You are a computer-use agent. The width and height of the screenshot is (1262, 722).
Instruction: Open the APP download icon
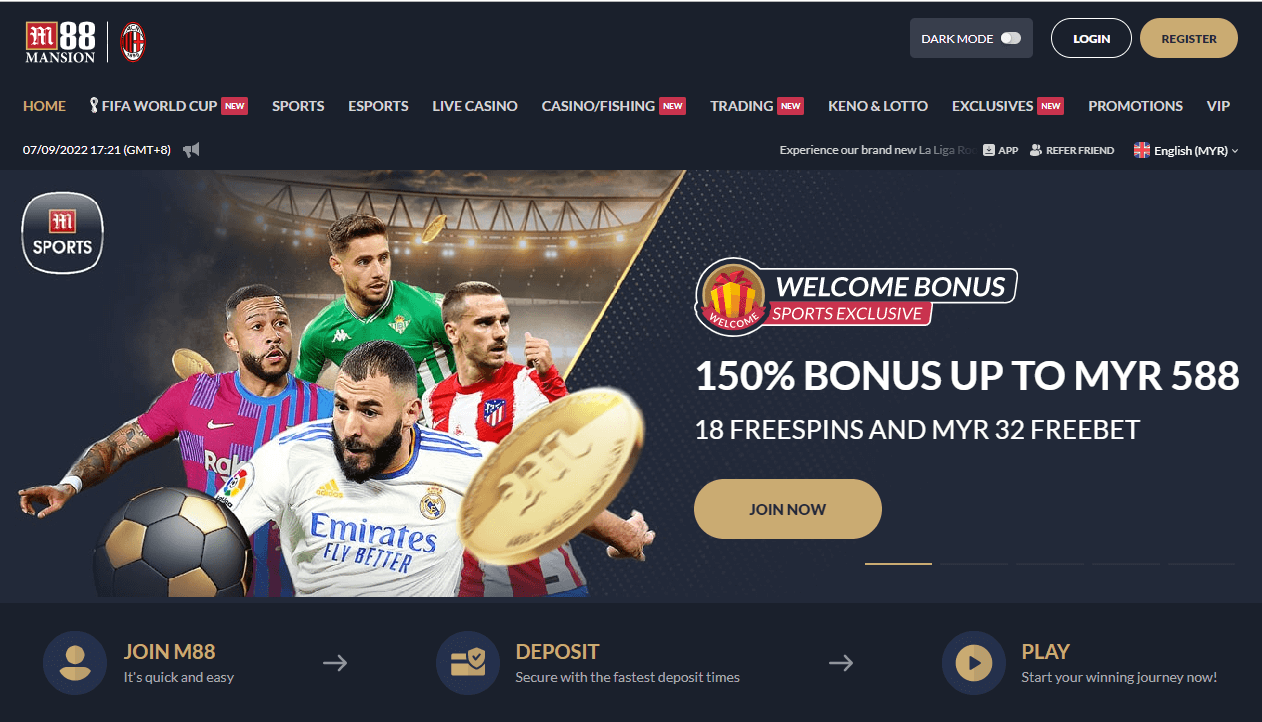(1000, 150)
